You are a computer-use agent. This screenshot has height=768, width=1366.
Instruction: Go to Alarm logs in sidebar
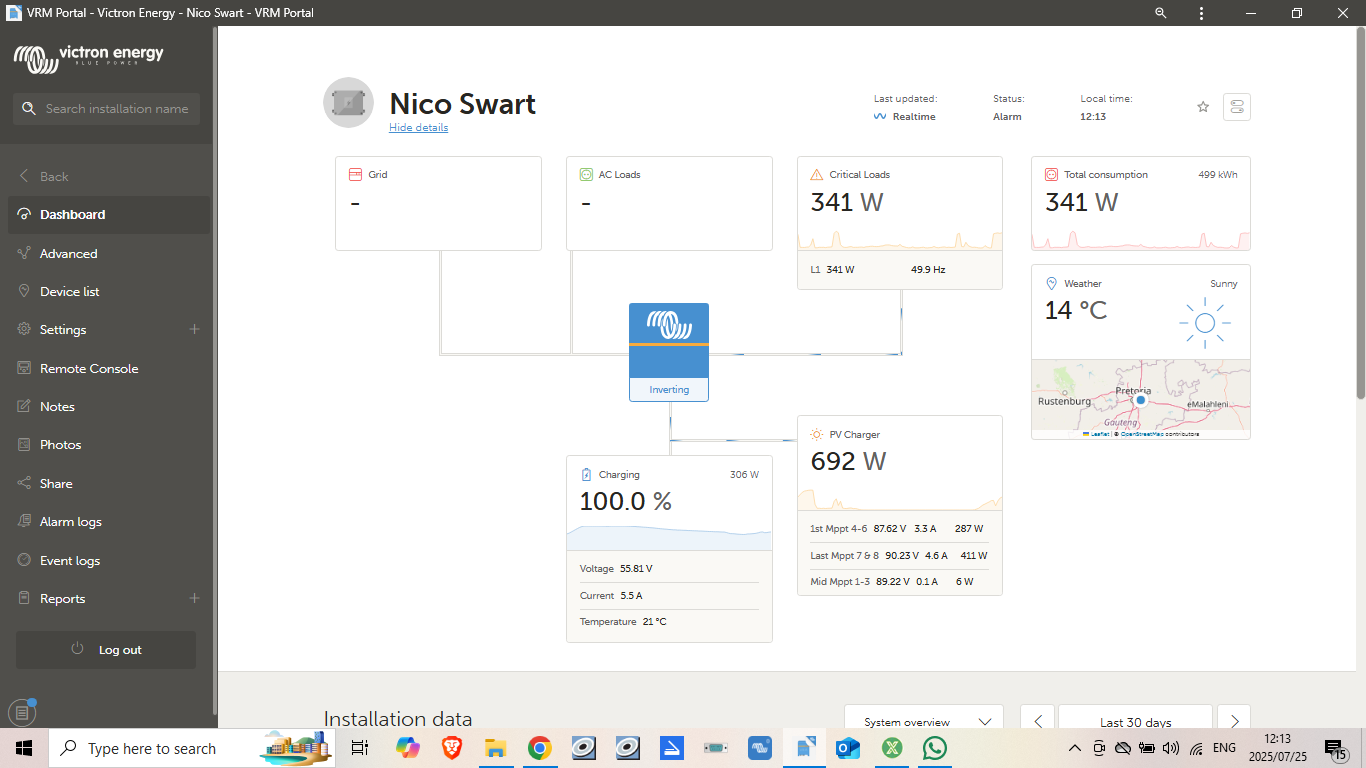(x=71, y=522)
